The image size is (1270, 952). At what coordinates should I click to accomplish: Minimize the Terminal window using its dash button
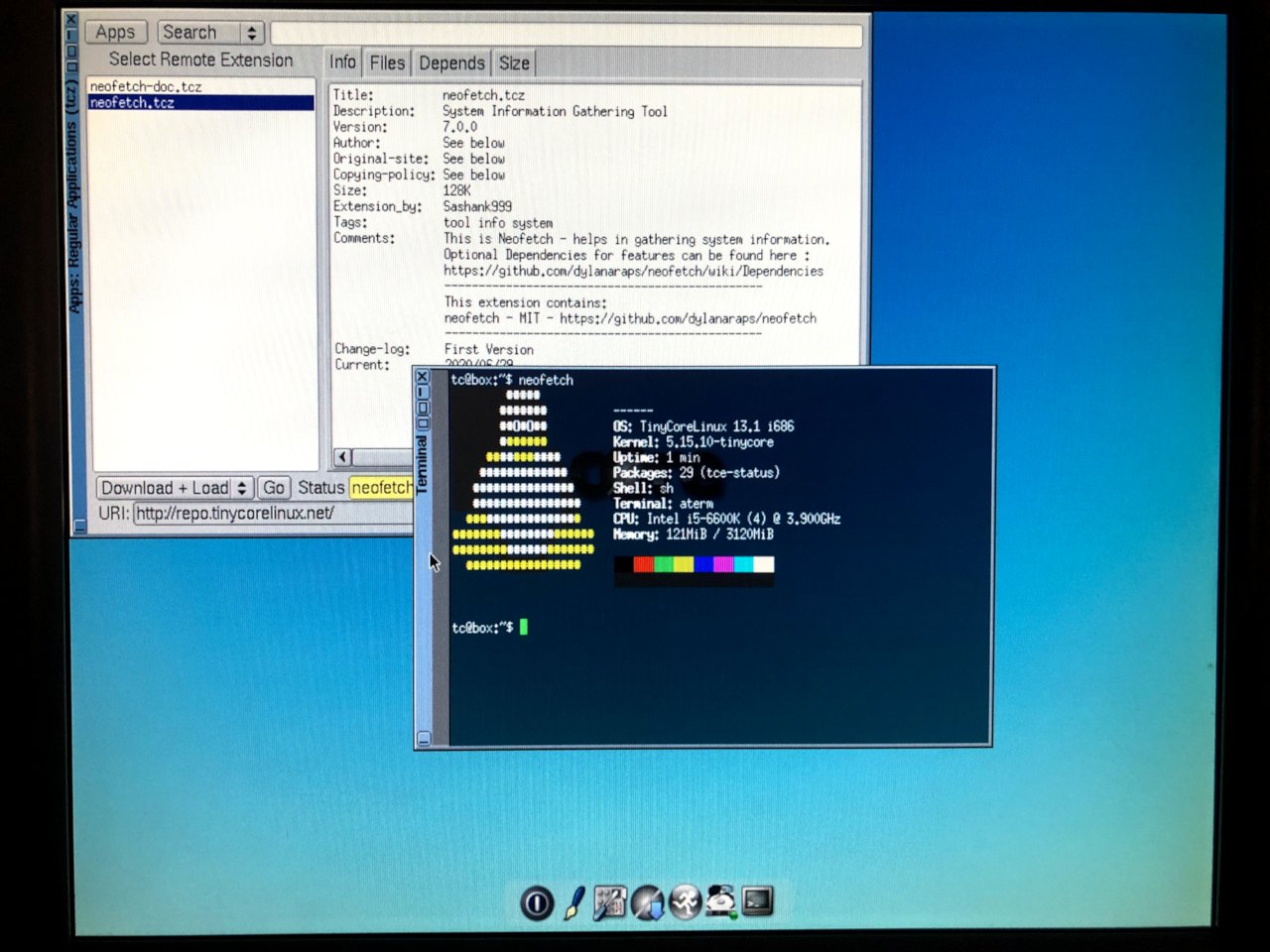pyautogui.click(x=423, y=393)
